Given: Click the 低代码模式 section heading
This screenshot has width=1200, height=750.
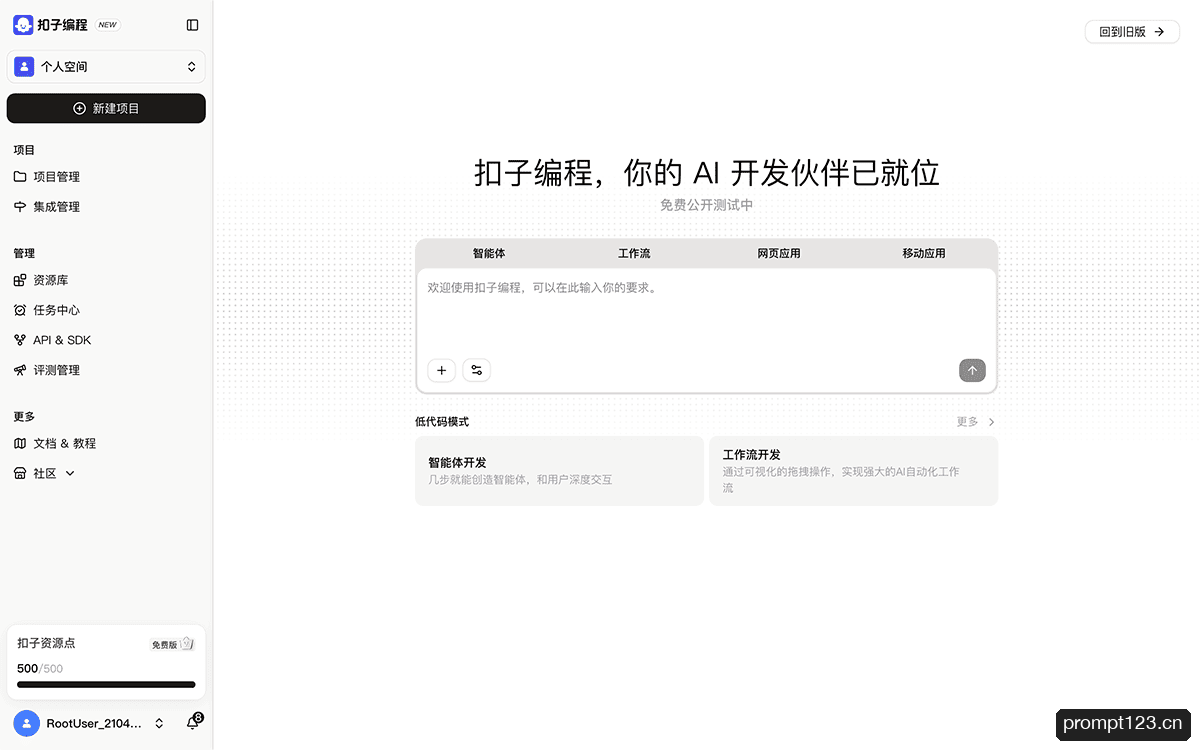Looking at the screenshot, I should pos(442,422).
